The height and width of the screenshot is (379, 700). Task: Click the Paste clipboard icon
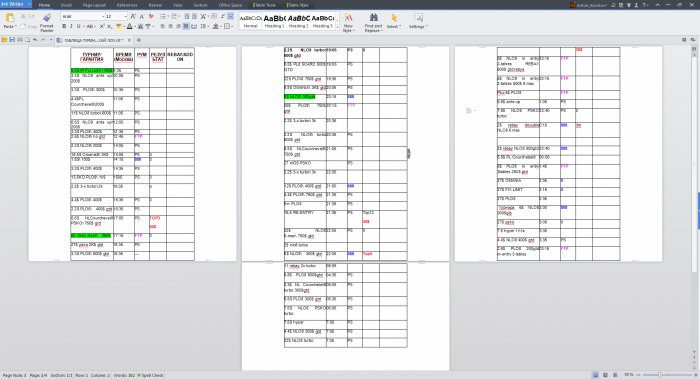coord(10,18)
